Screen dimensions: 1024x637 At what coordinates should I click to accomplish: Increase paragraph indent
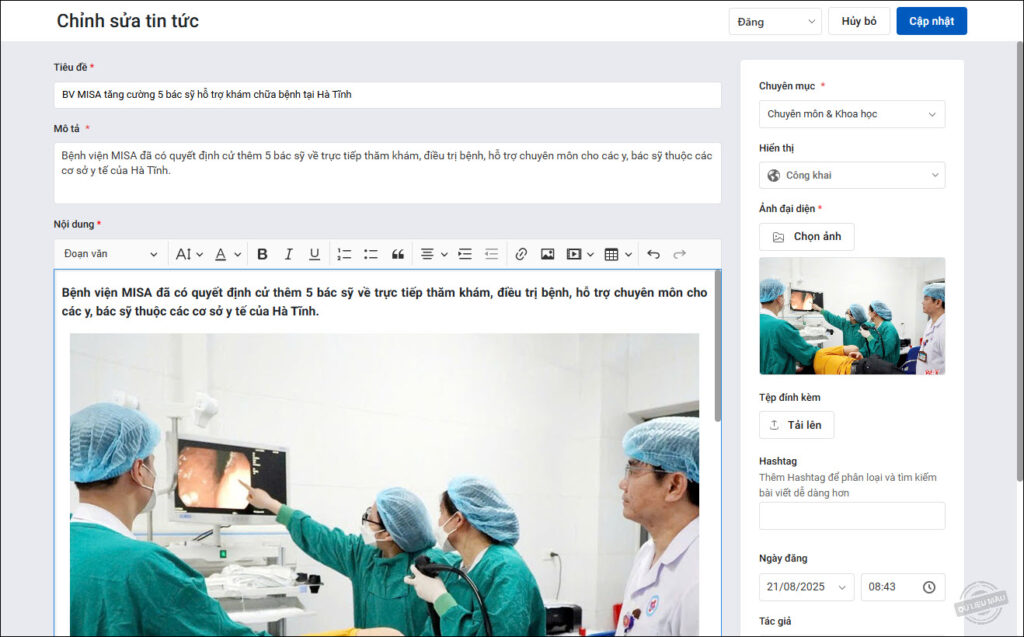(x=465, y=254)
